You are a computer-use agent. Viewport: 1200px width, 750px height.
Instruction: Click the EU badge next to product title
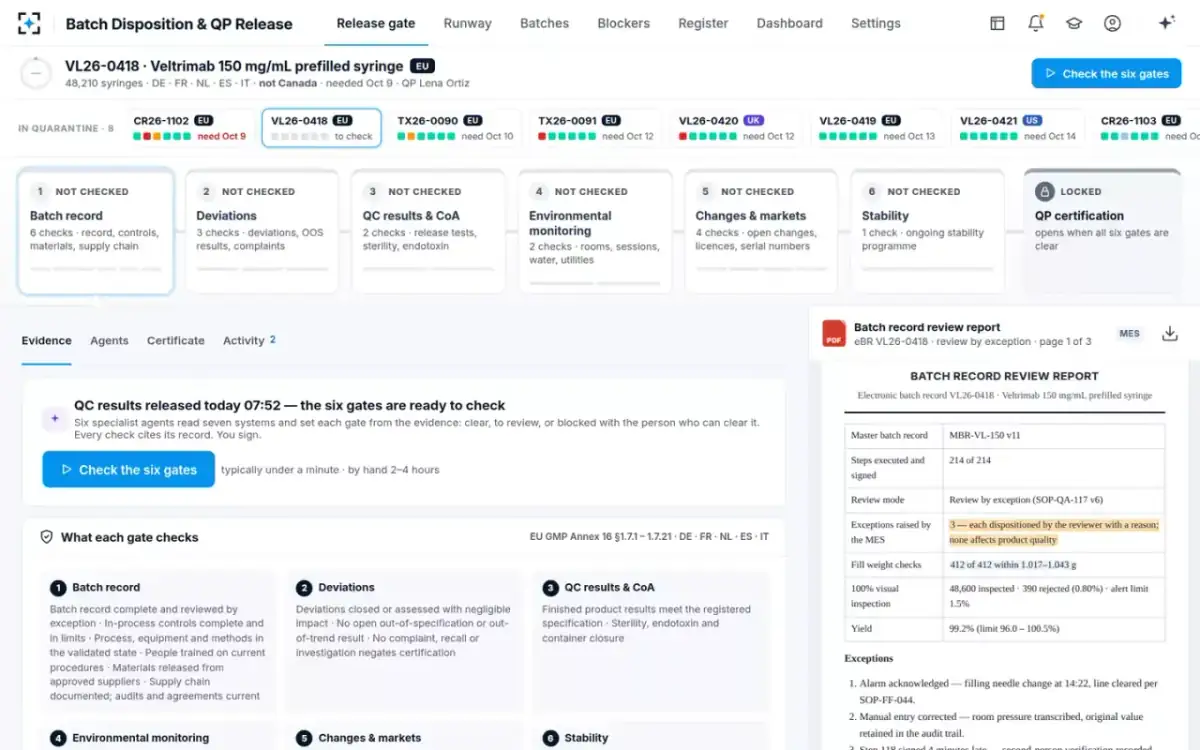tap(422, 66)
